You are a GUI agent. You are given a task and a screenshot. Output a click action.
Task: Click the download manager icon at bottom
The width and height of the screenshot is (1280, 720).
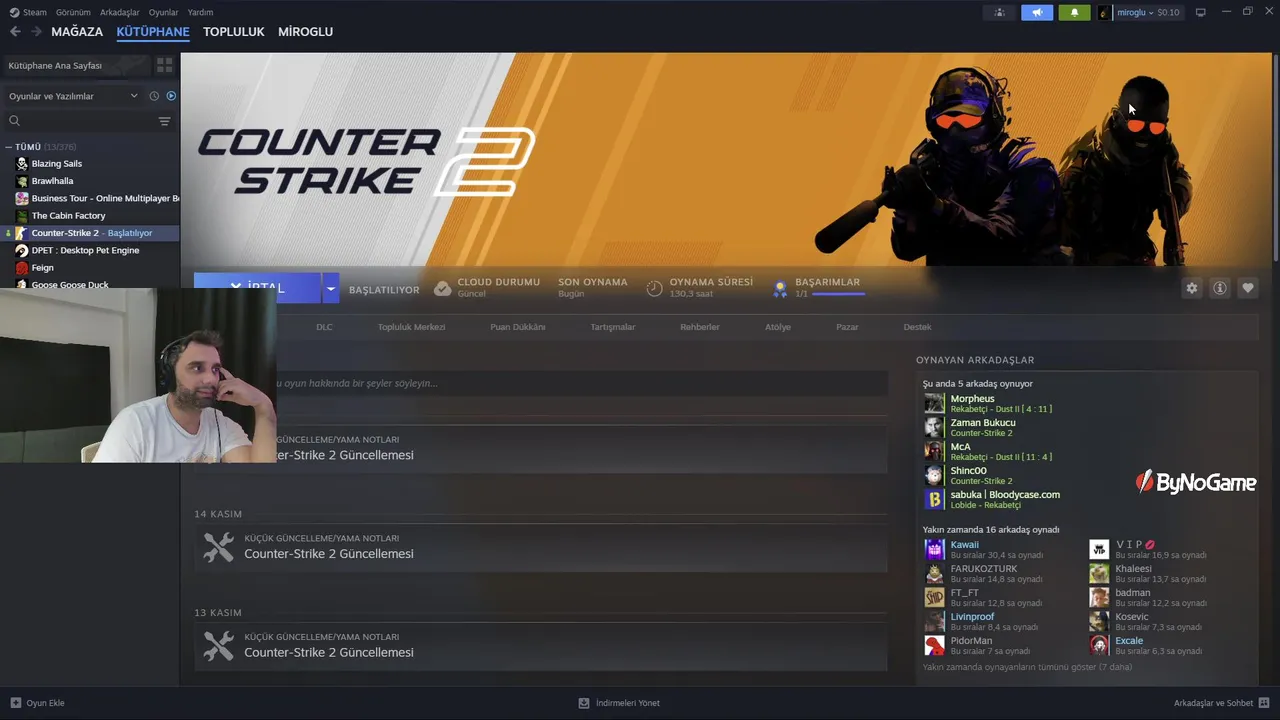click(584, 703)
